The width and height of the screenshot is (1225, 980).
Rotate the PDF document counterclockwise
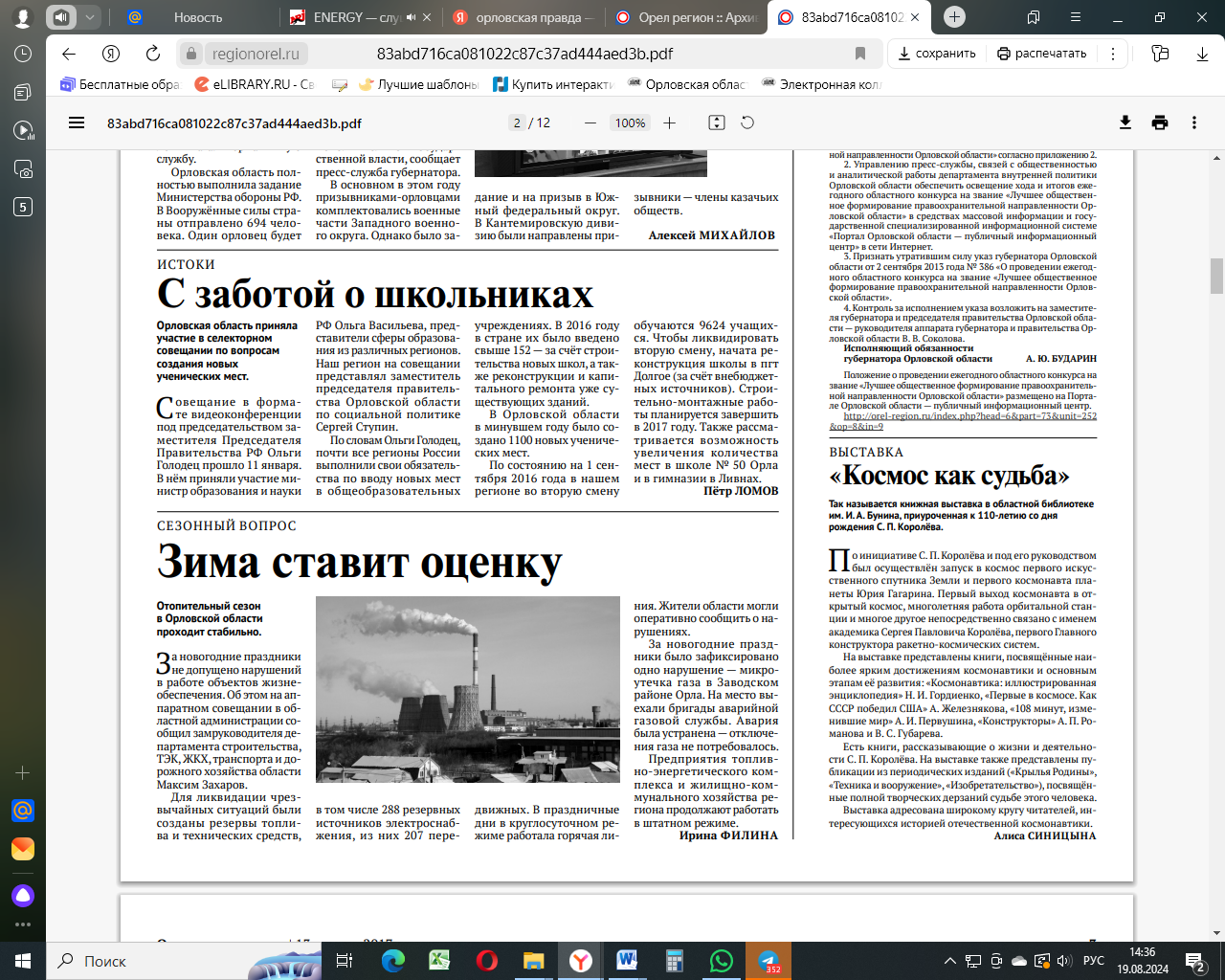click(747, 122)
